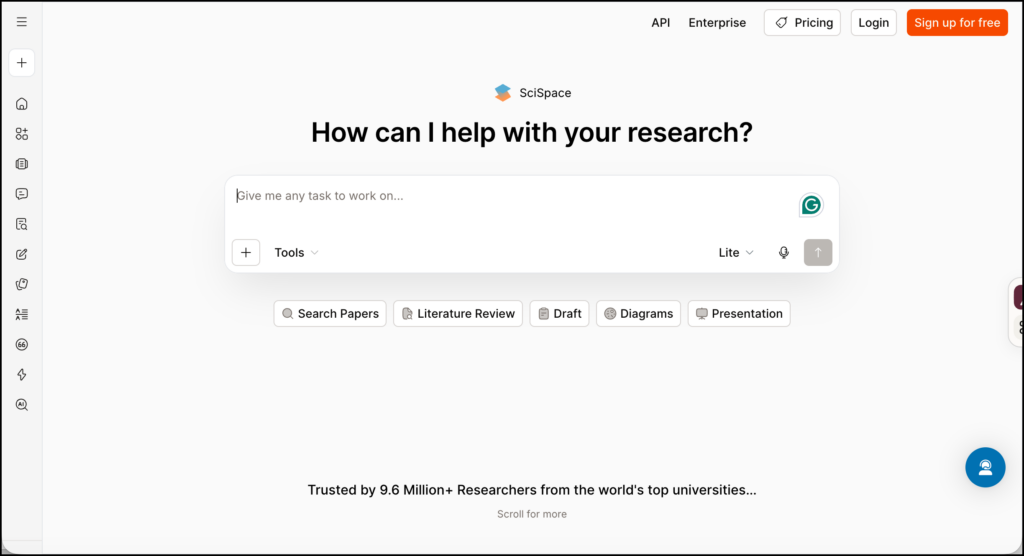Image resolution: width=1024 pixels, height=556 pixels.
Task: Click the 'How can I help with your research?' heading
Action: 532,133
